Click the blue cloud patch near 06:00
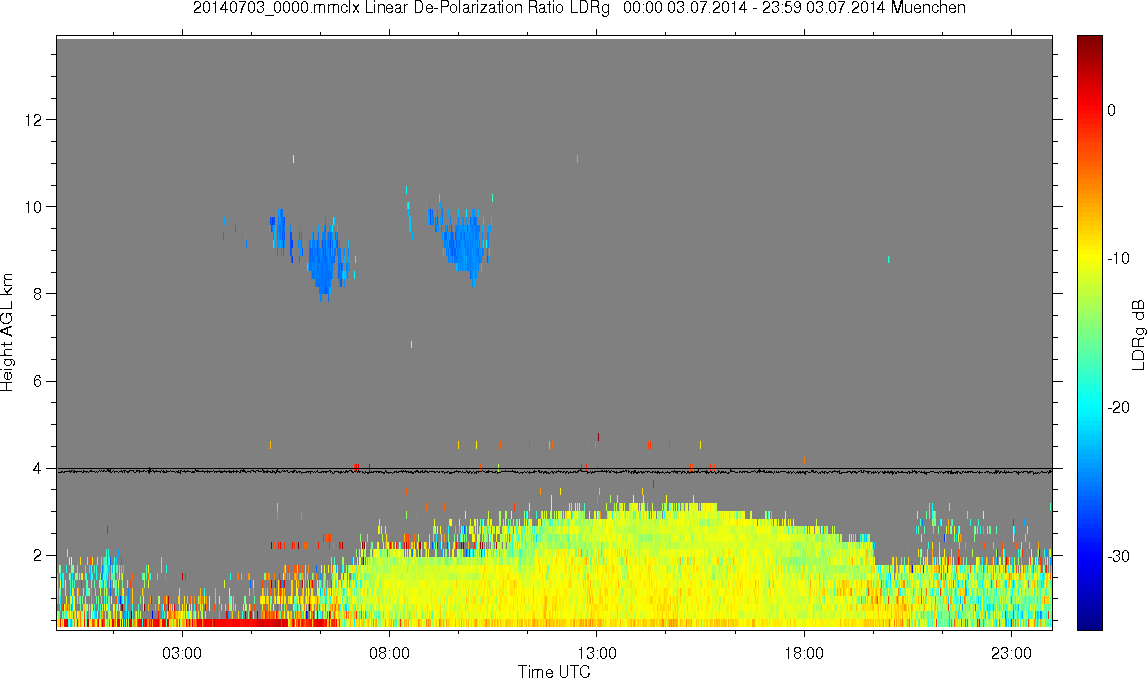Image resolution: width=1147 pixels, height=678 pixels. (323, 260)
